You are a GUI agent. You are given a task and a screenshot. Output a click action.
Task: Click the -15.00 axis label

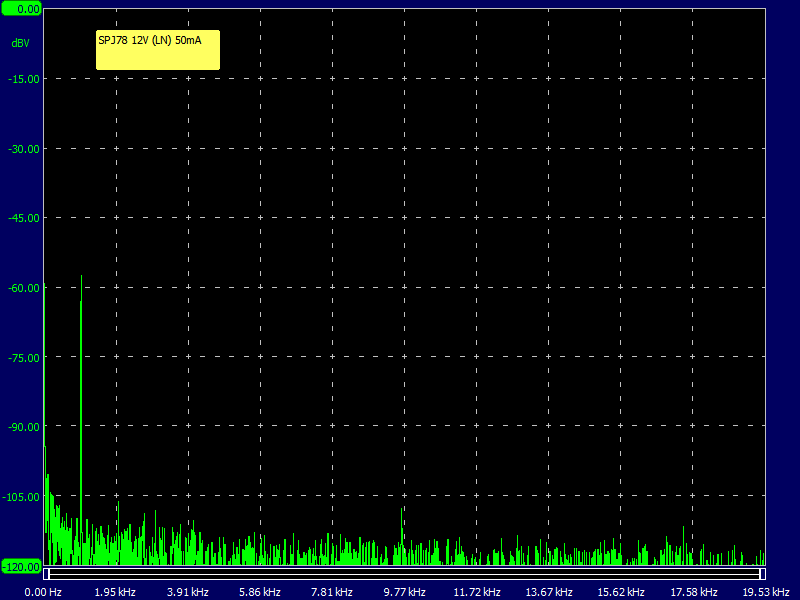click(x=23, y=79)
